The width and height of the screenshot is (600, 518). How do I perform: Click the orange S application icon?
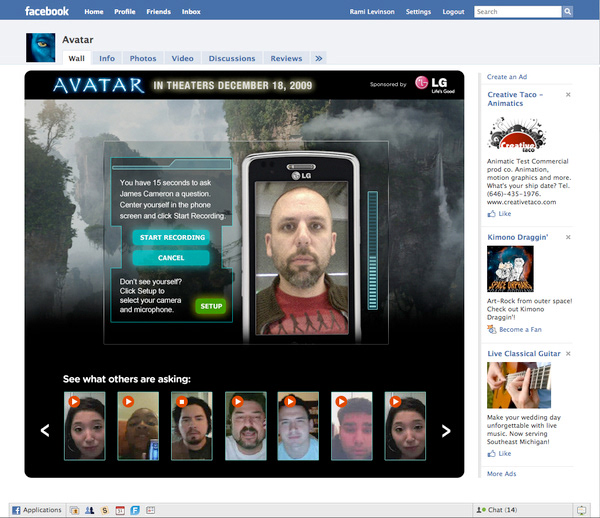105,510
